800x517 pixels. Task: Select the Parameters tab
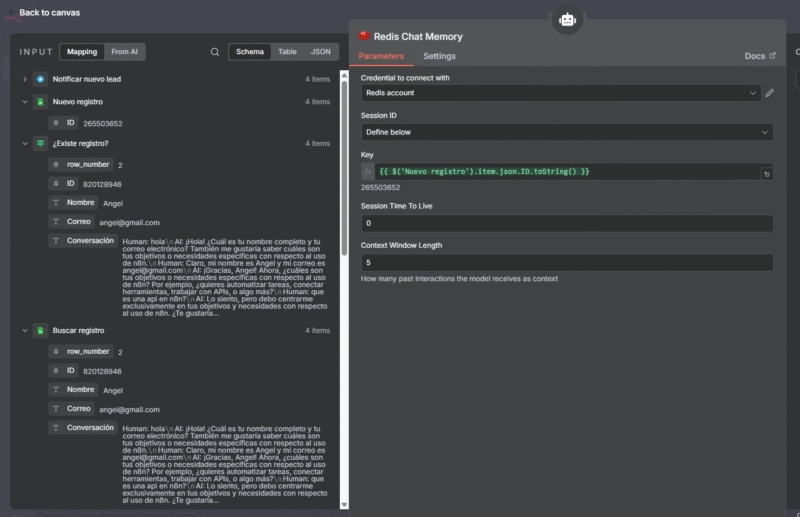(x=381, y=57)
